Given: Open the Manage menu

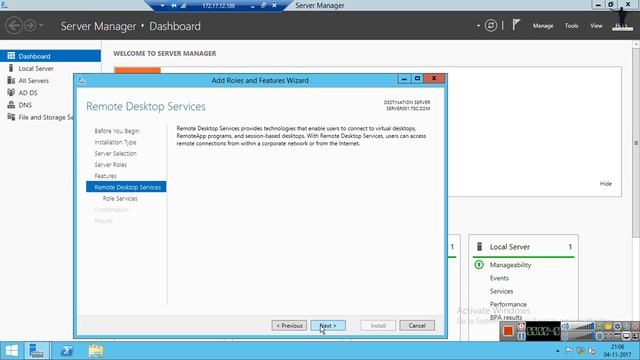Looking at the screenshot, I should click(x=543, y=26).
